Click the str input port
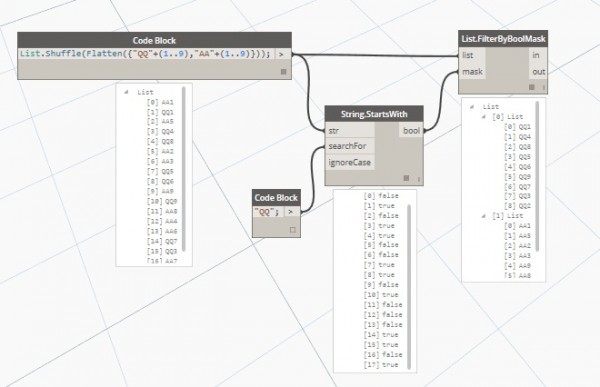 pyautogui.click(x=350, y=131)
